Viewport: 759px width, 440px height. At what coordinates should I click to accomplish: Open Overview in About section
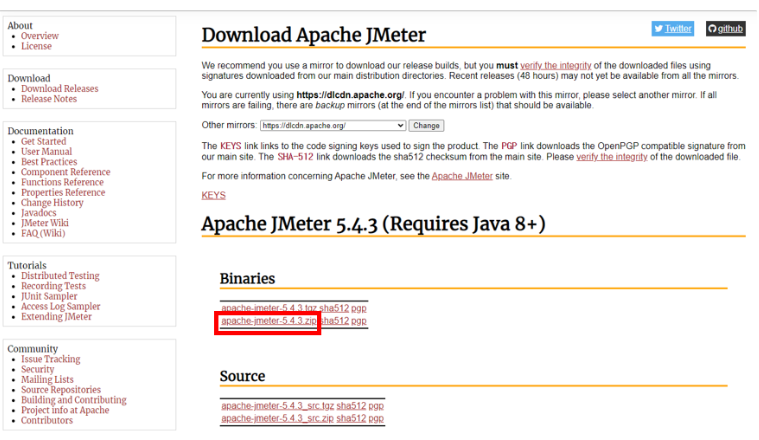[x=40, y=36]
